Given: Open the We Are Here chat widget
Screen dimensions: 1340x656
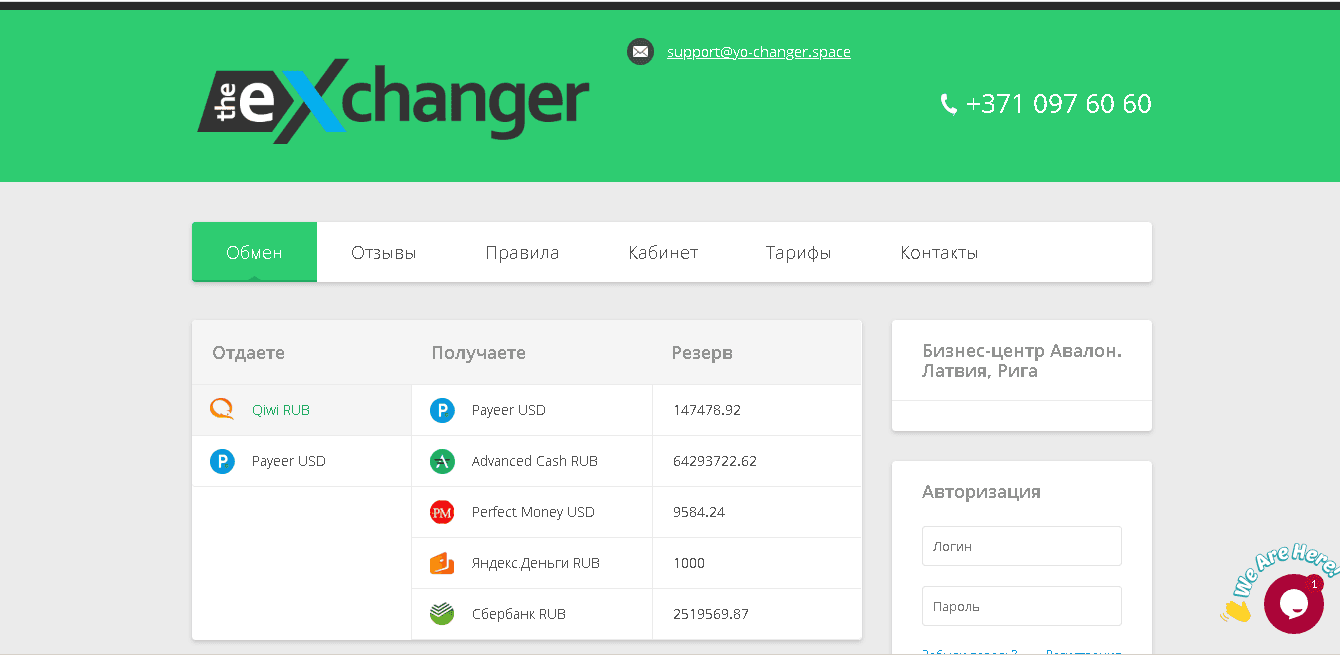Looking at the screenshot, I should point(1293,603).
